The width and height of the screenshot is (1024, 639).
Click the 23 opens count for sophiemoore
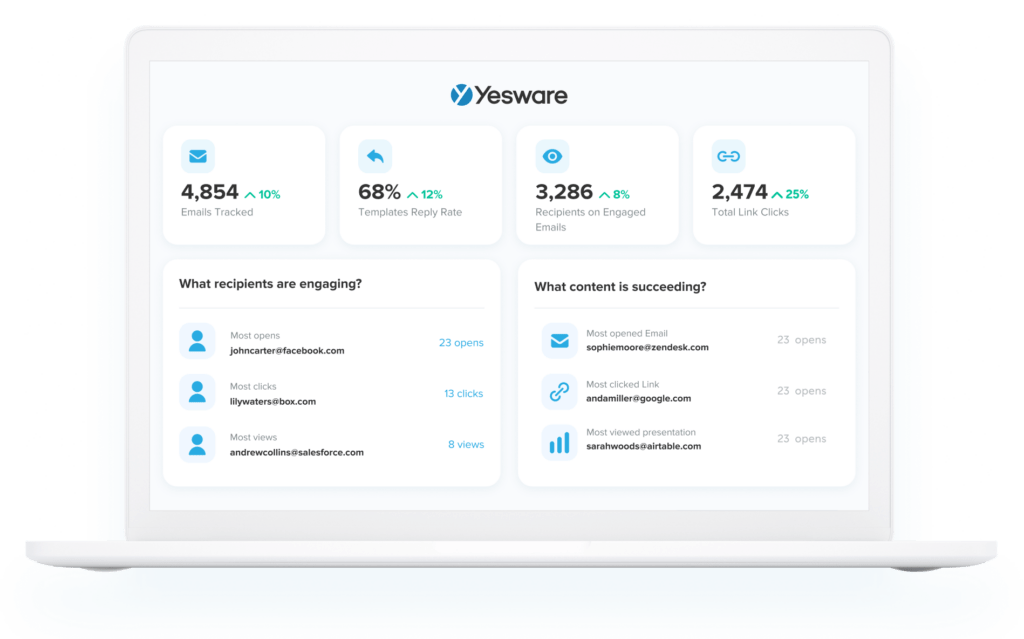click(x=801, y=340)
